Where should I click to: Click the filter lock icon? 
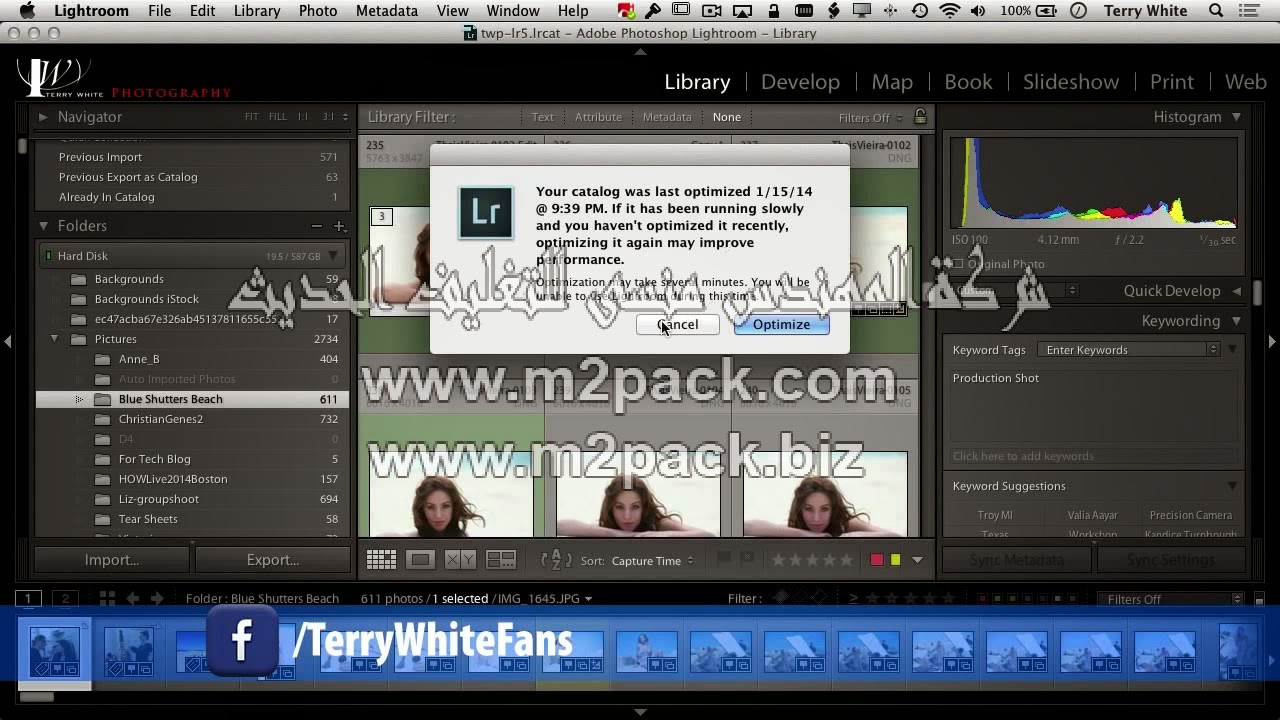tap(920, 117)
